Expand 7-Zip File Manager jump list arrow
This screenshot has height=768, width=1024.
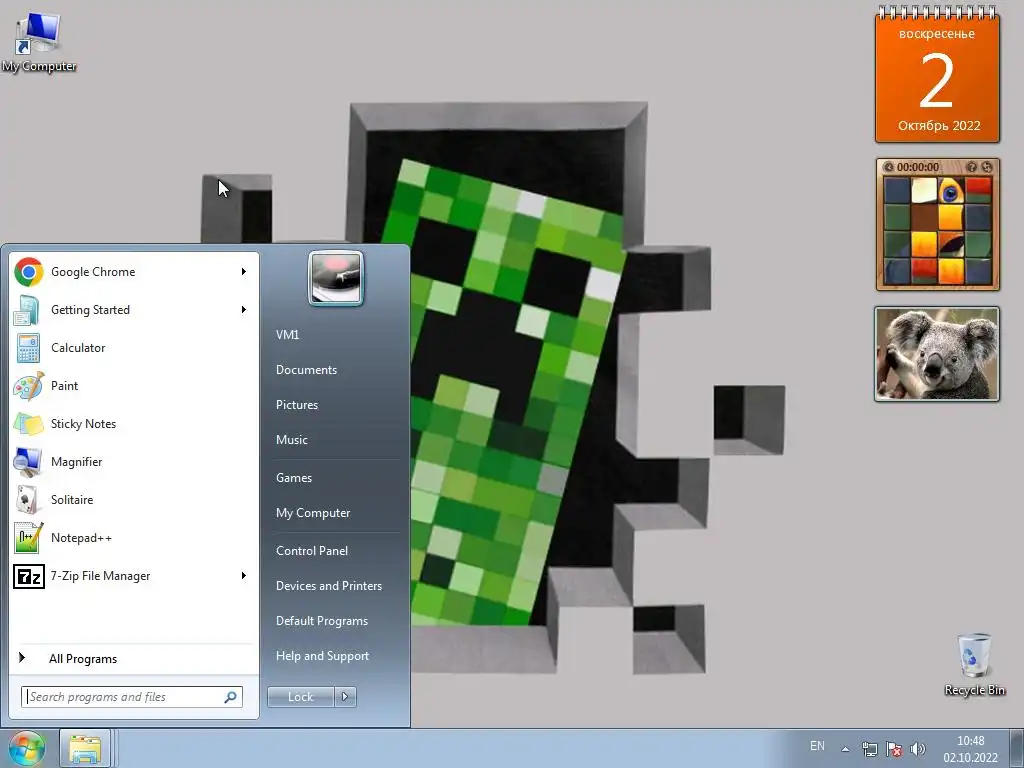pyautogui.click(x=244, y=575)
